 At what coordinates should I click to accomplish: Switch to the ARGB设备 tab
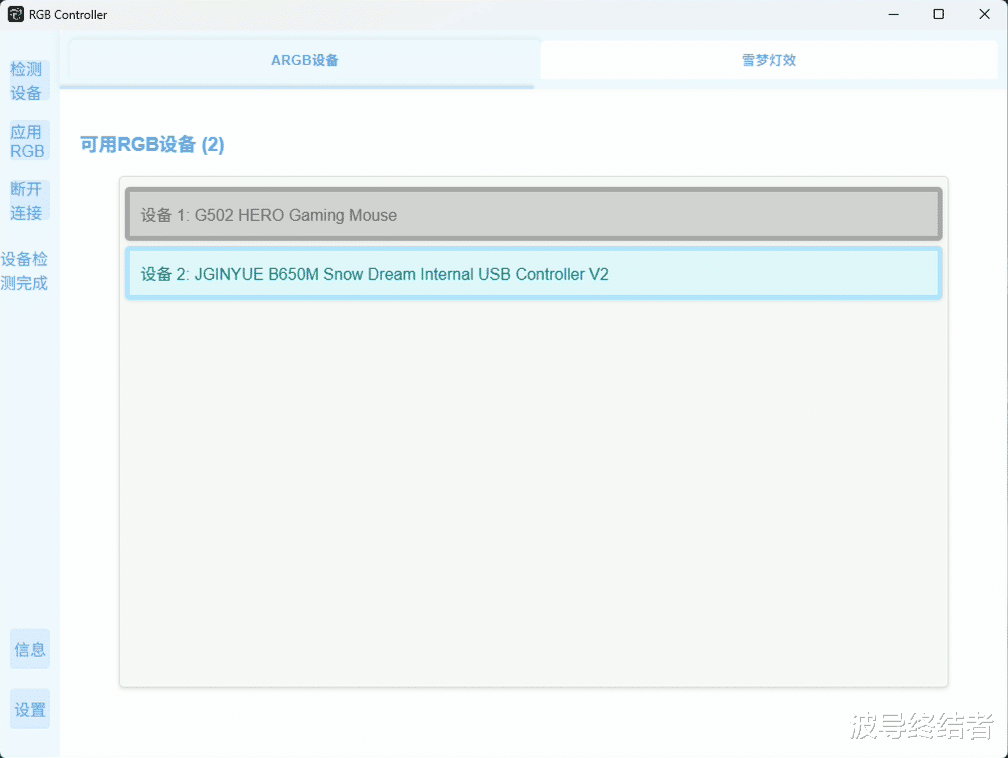[304, 60]
